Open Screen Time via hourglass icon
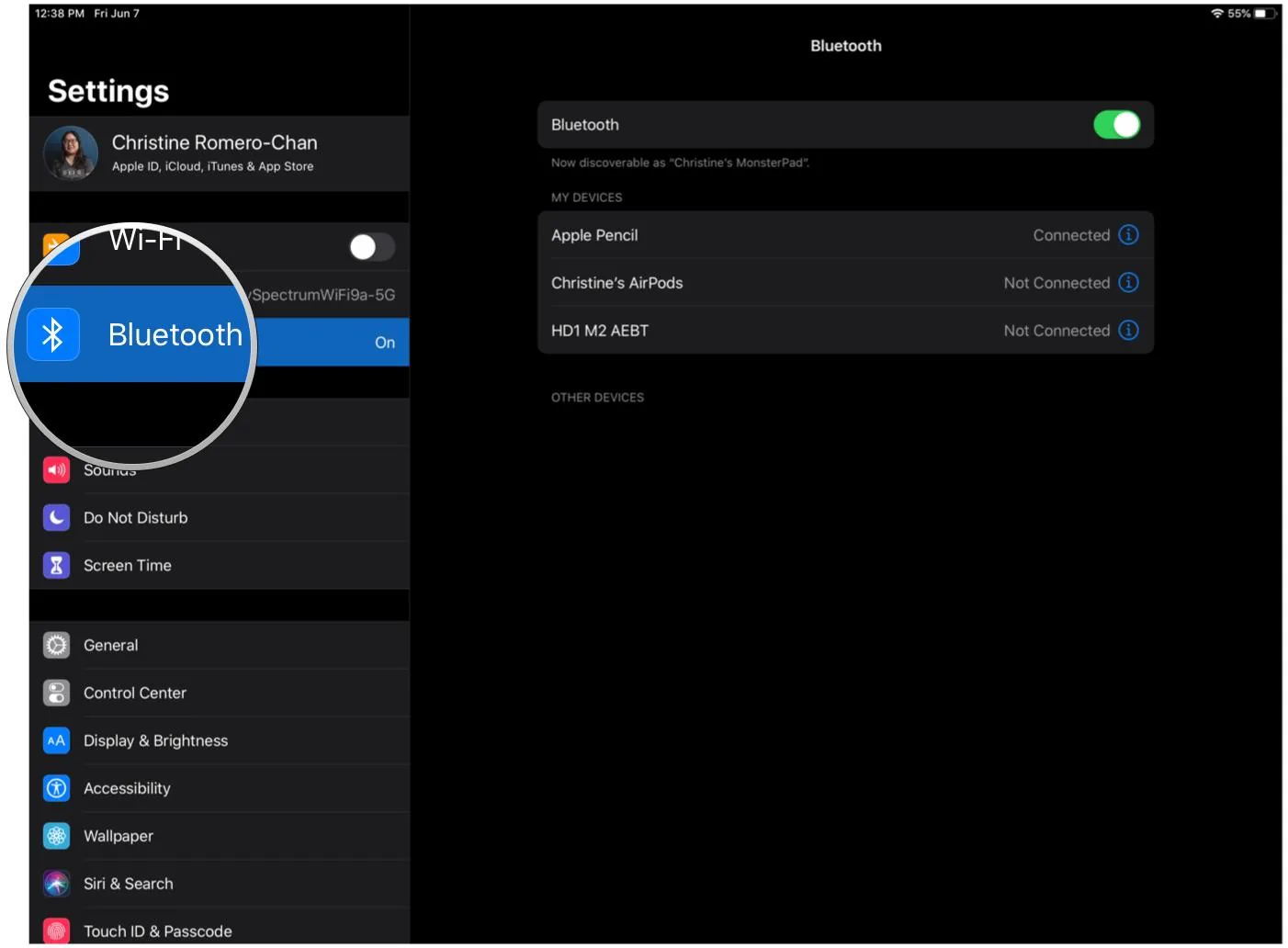Viewport: 1288px width, 948px height. (56, 565)
